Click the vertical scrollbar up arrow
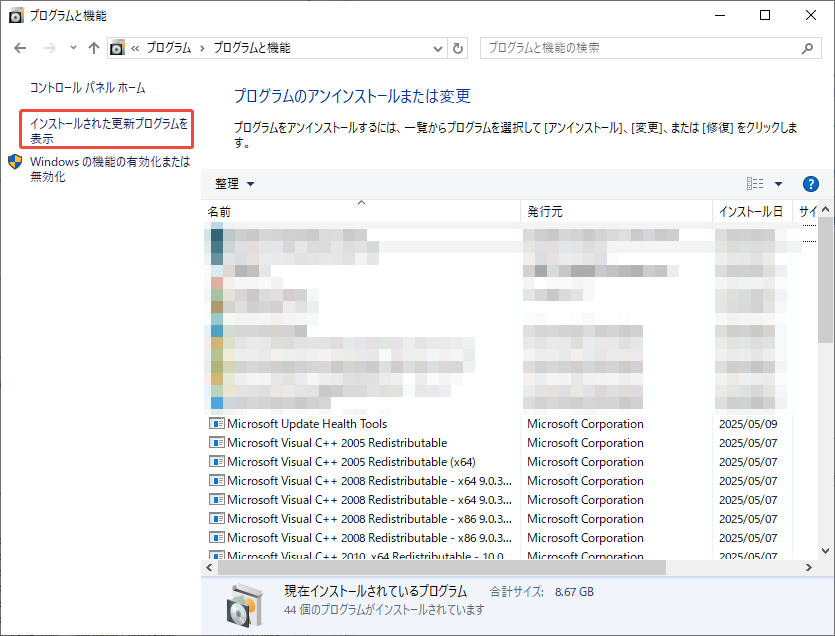This screenshot has width=835, height=636. click(x=825, y=209)
